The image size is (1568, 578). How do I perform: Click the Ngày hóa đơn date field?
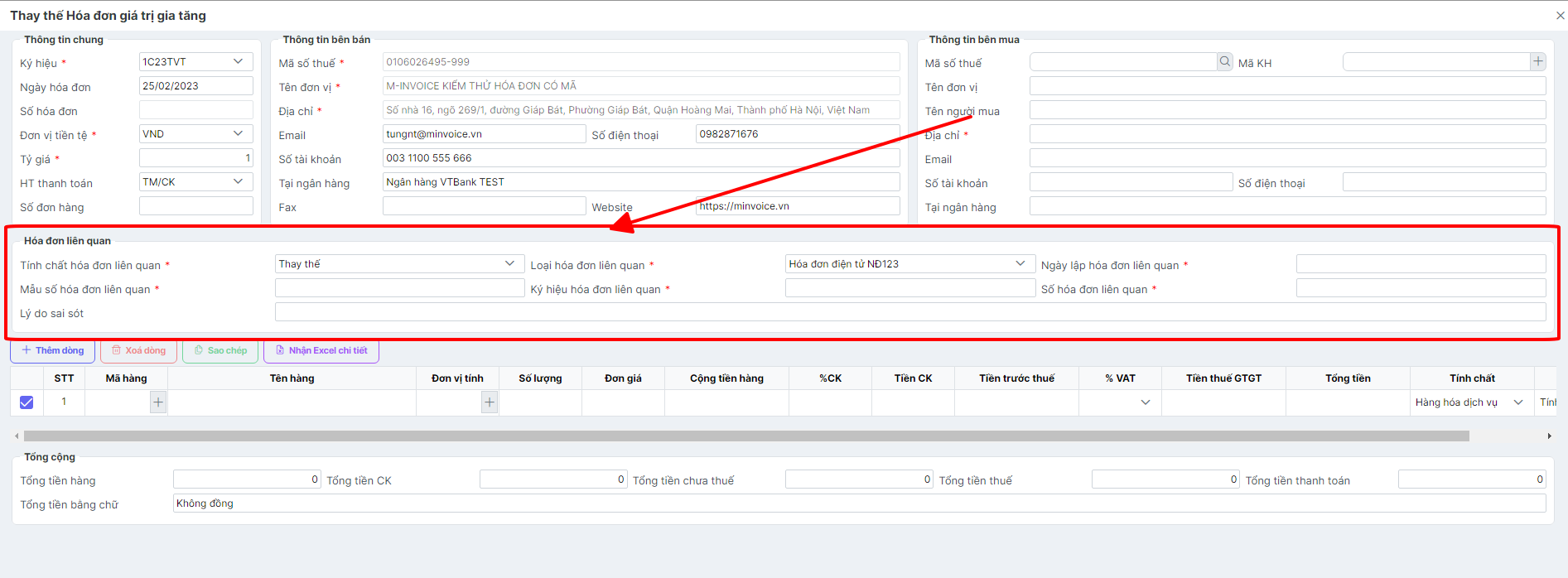click(196, 86)
